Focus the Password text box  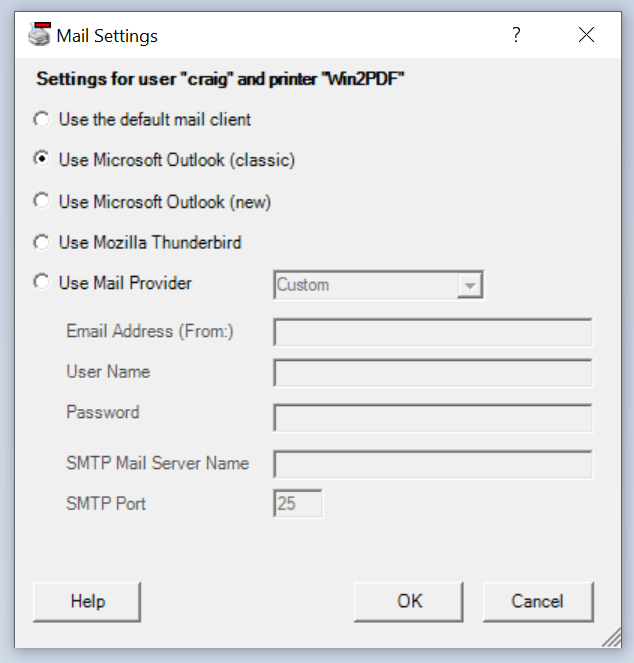pos(432,417)
